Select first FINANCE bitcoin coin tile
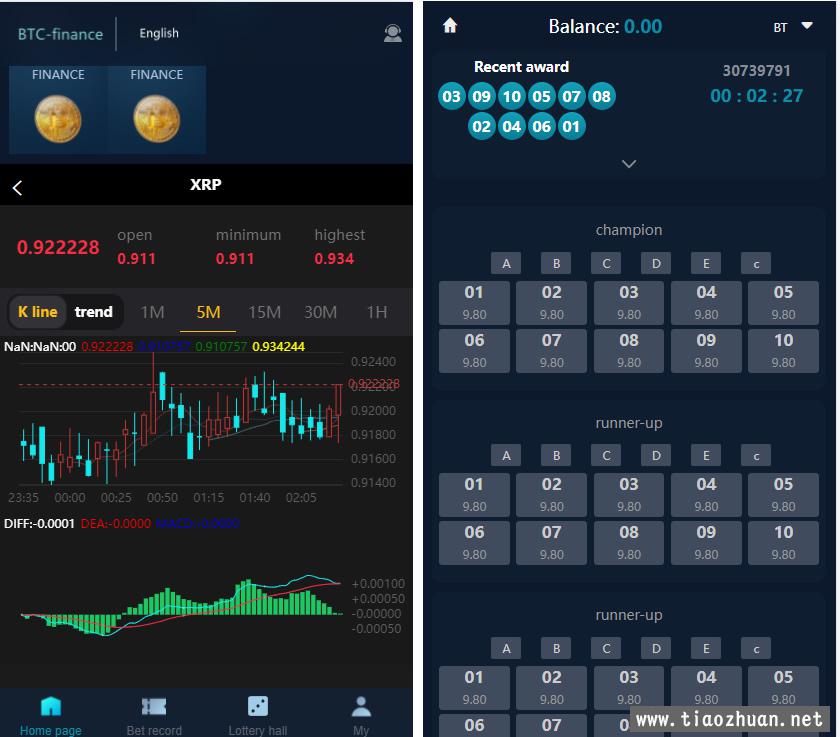Screen dimensions: 840x737 [x=58, y=110]
